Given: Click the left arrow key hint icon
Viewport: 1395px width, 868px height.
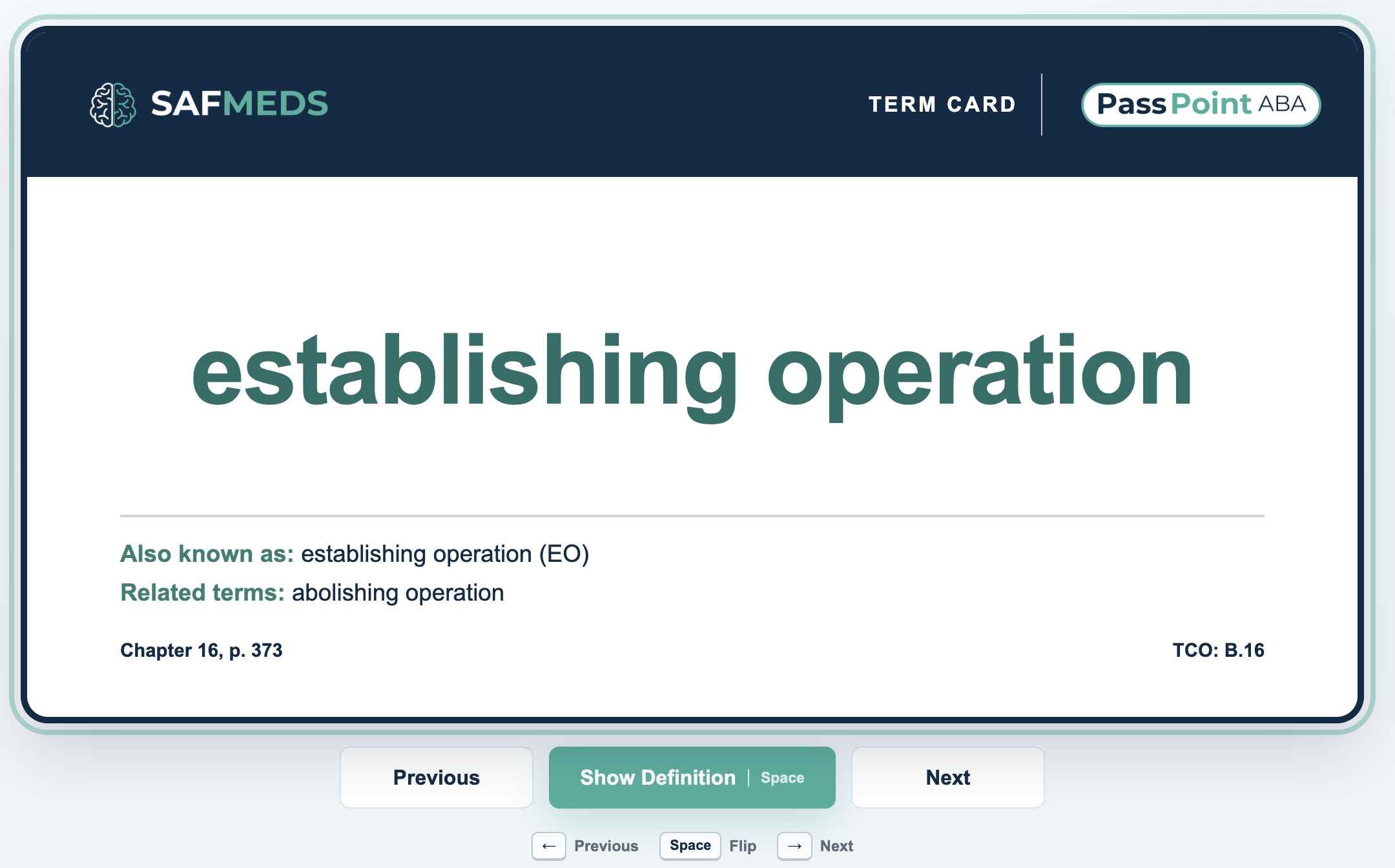Looking at the screenshot, I should coord(549,846).
